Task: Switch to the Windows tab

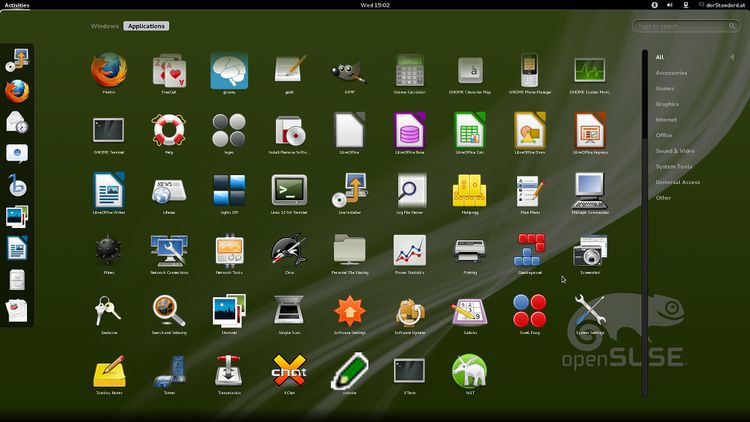Action: [104, 26]
